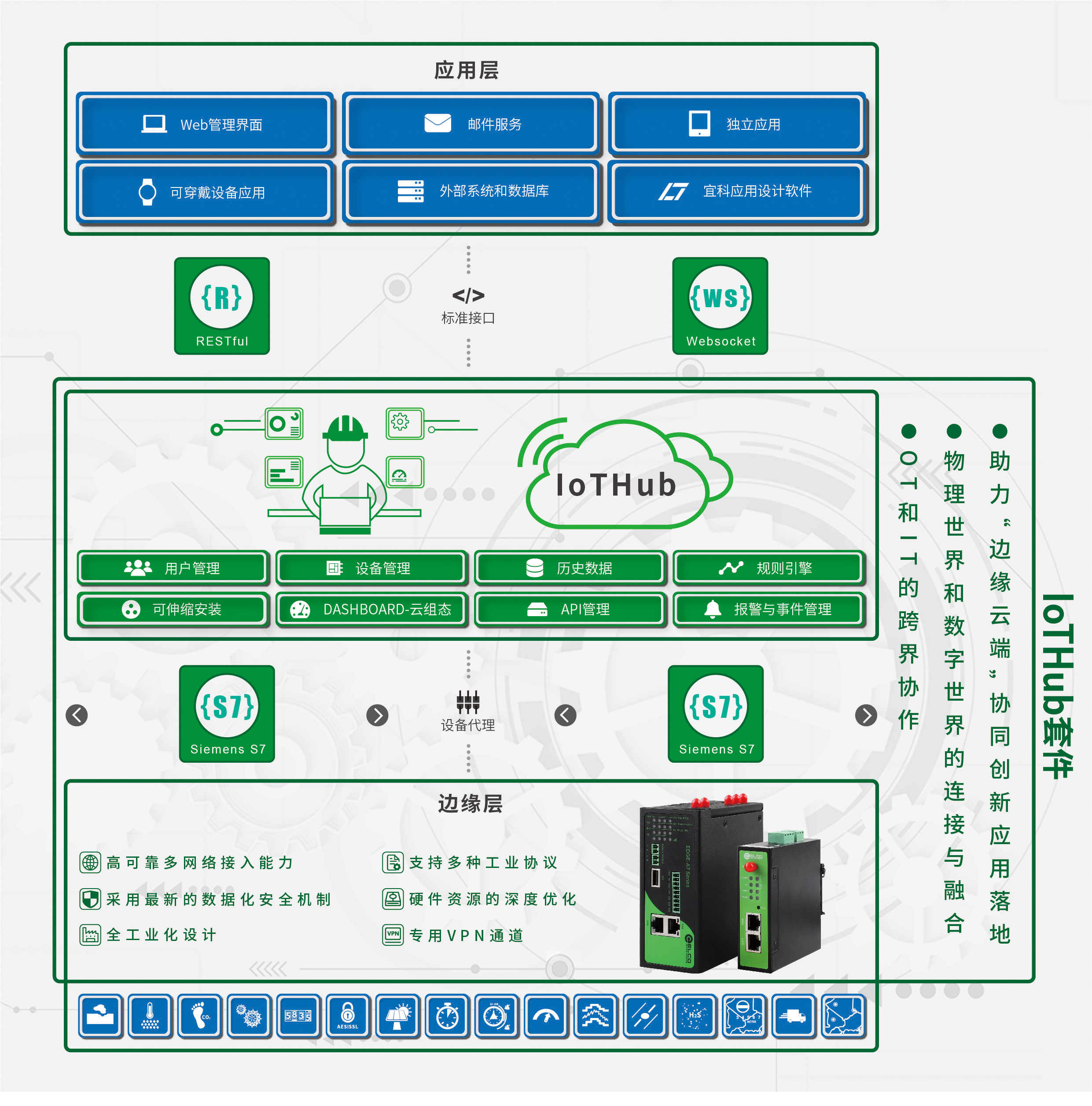Click the pollen particles icon
1092x1106 pixels.
click(249, 1016)
